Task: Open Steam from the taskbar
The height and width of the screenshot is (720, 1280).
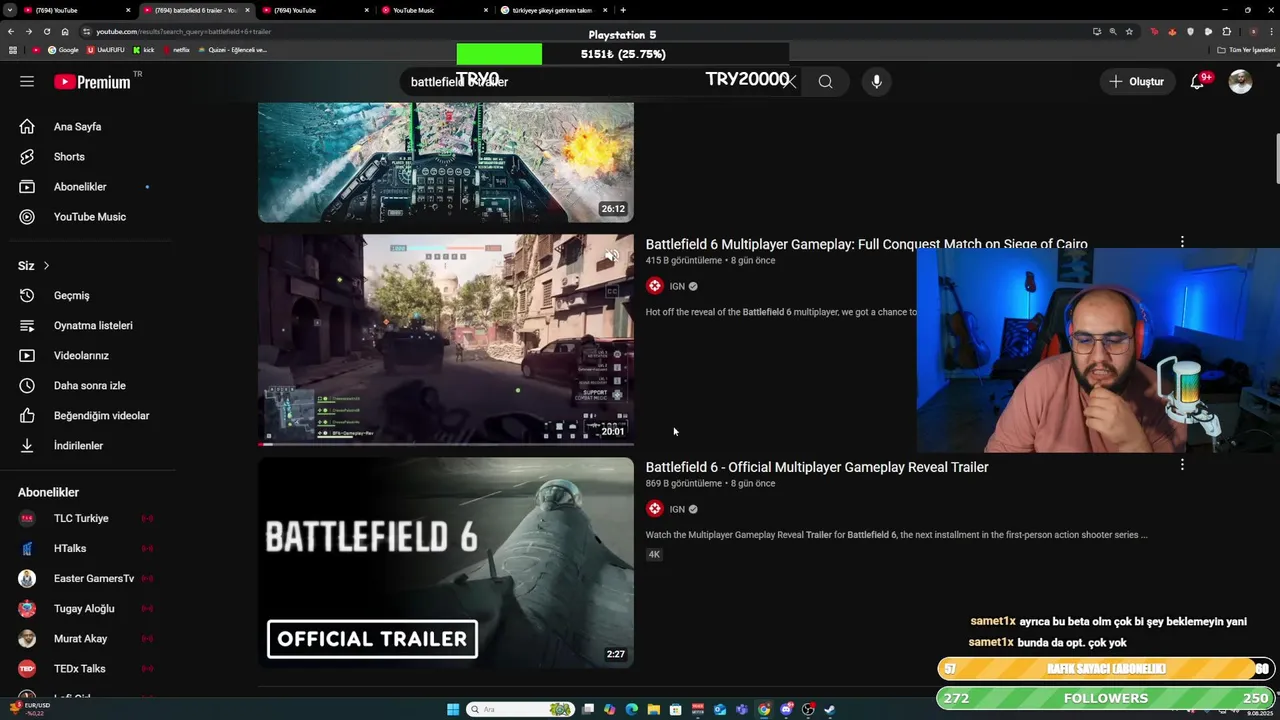Action: [x=829, y=710]
